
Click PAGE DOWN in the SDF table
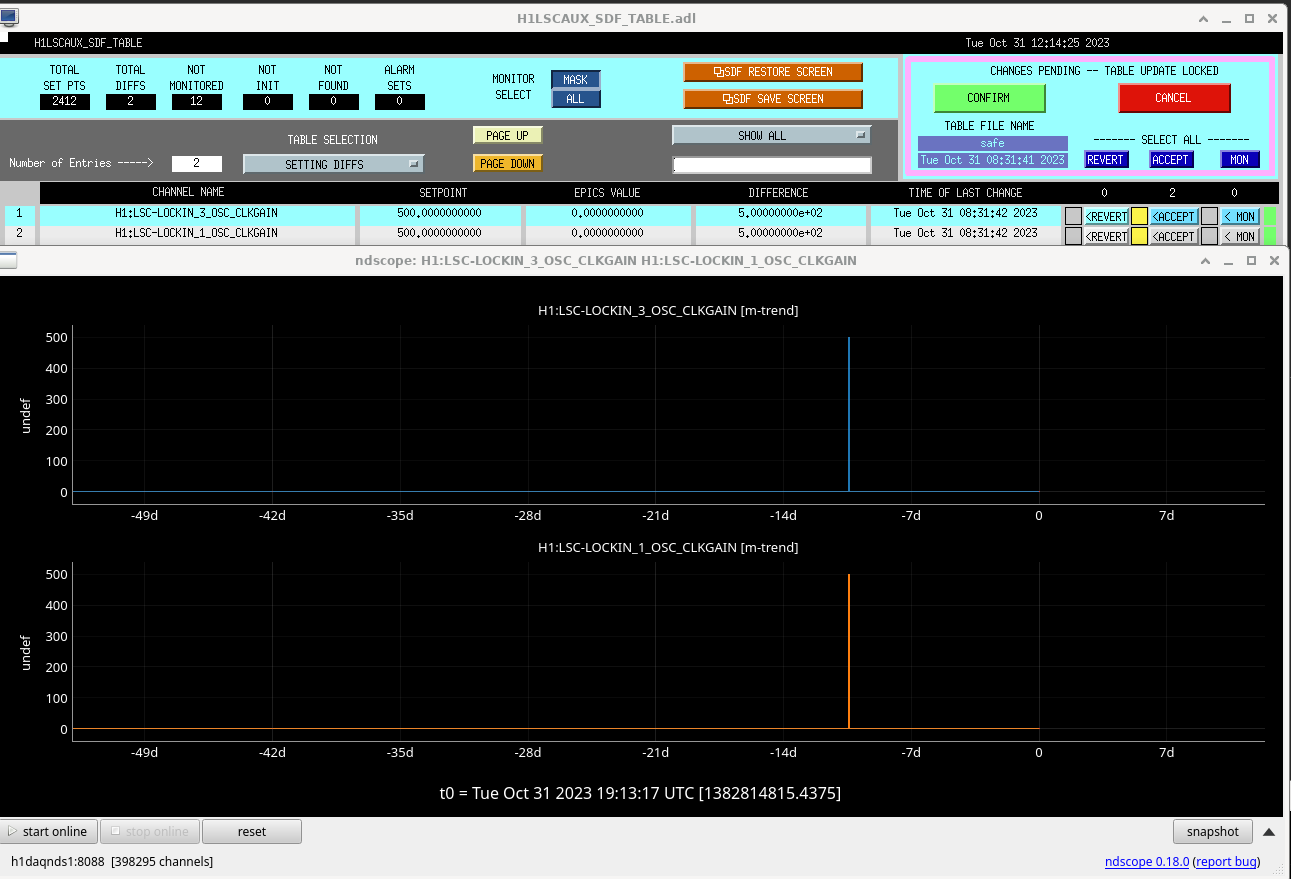pyautogui.click(x=508, y=163)
